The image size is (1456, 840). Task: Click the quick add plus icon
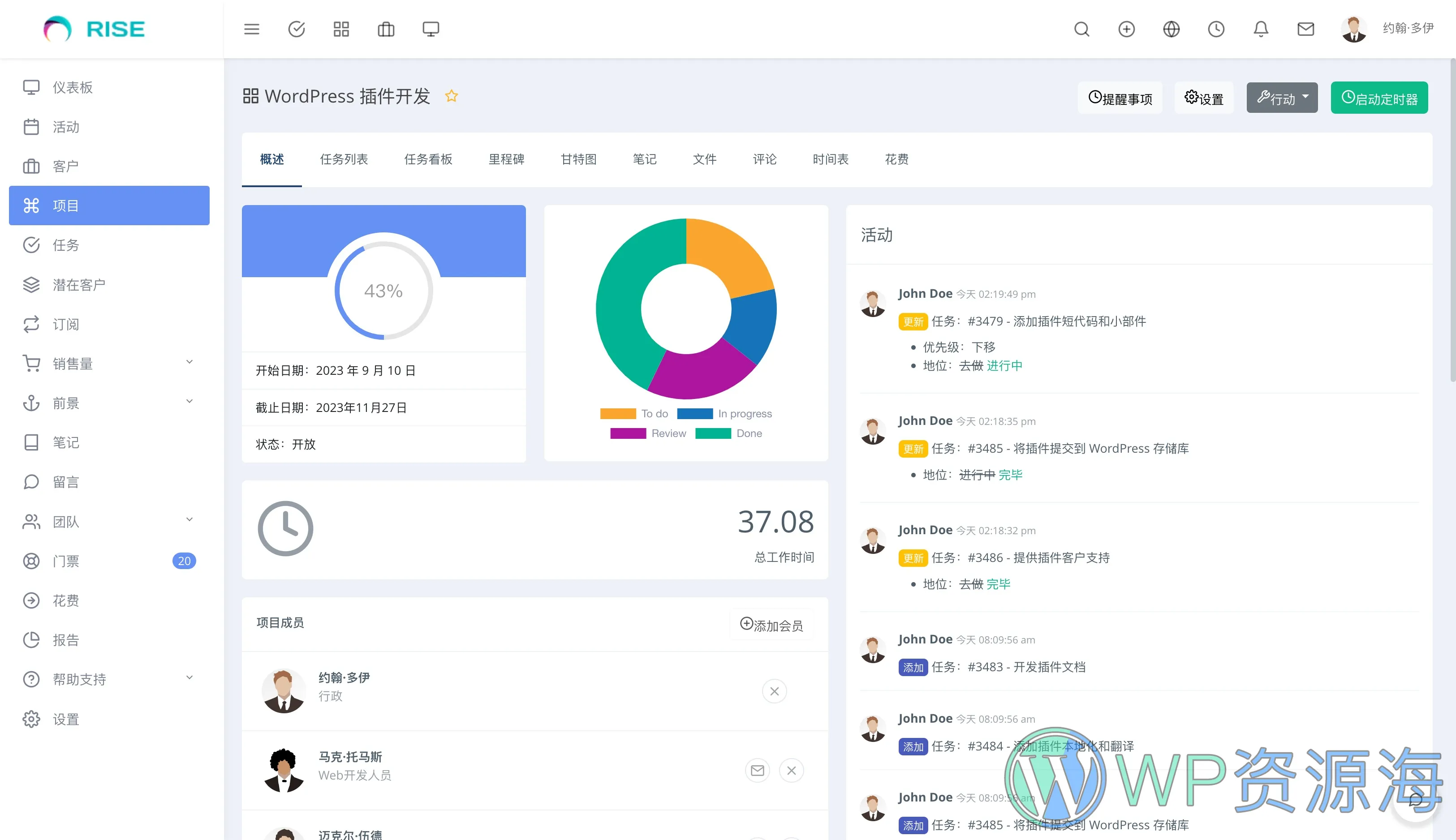1126,29
